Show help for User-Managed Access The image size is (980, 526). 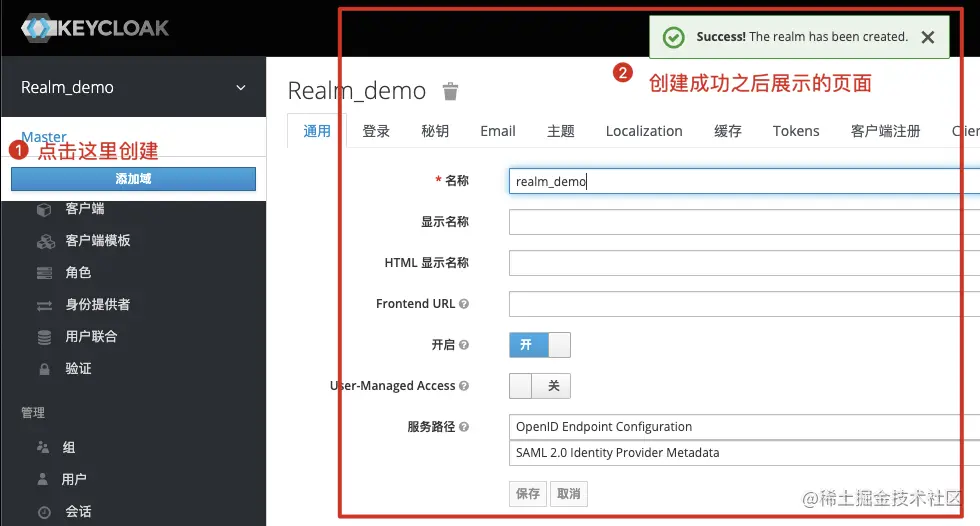(464, 386)
